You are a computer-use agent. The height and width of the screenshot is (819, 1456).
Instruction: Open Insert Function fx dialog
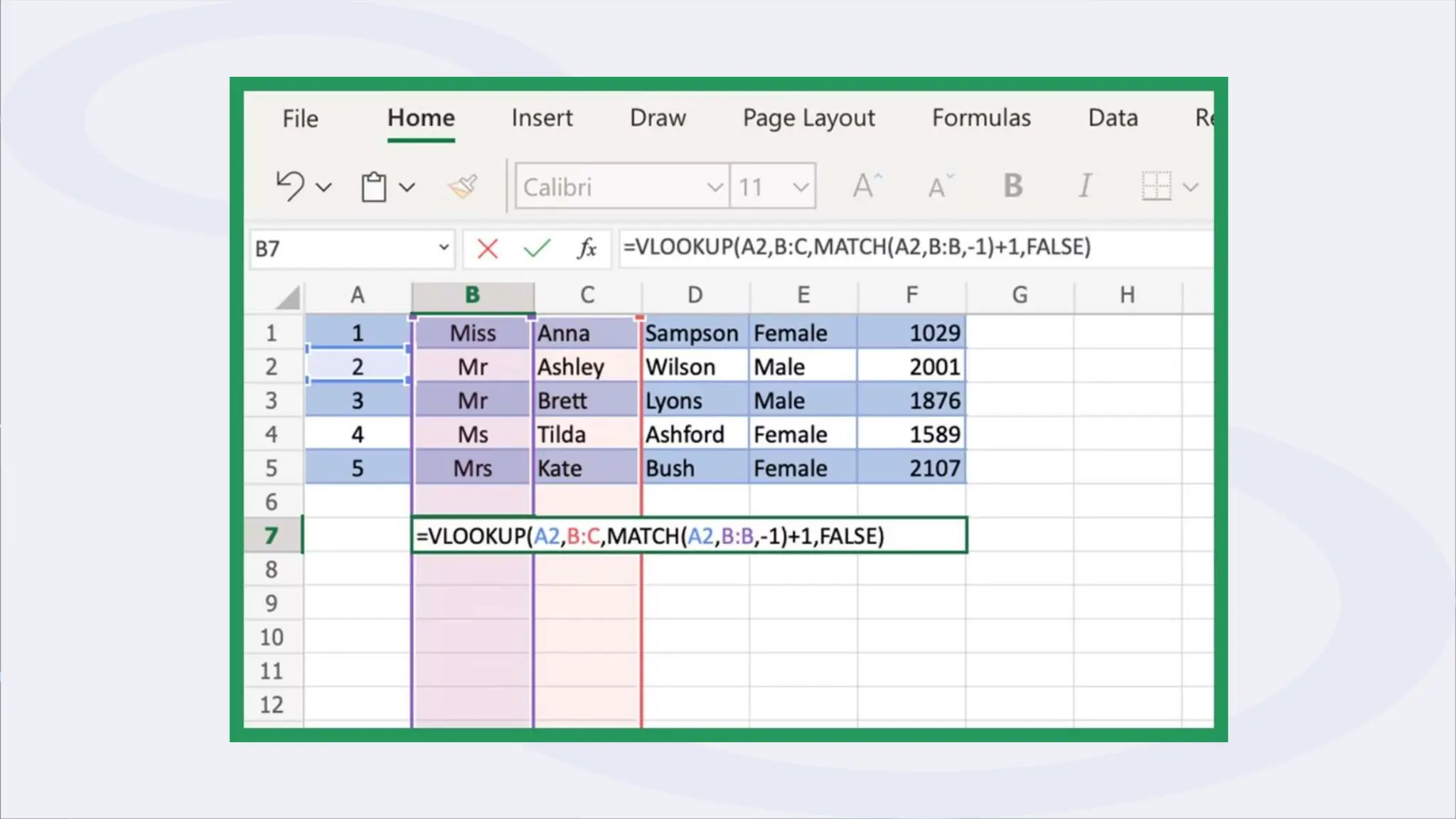(587, 248)
